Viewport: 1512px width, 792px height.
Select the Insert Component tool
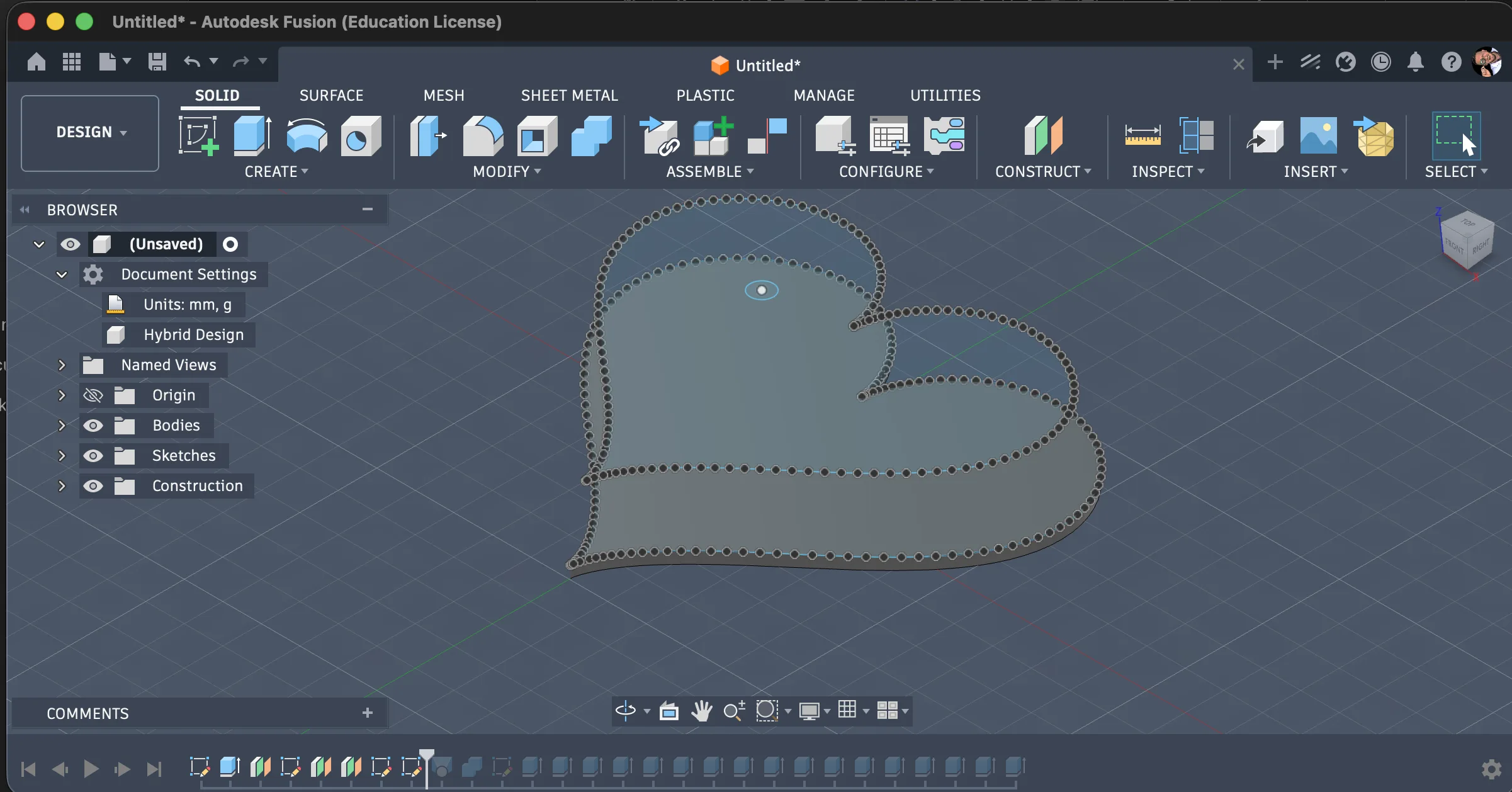pyautogui.click(x=659, y=135)
